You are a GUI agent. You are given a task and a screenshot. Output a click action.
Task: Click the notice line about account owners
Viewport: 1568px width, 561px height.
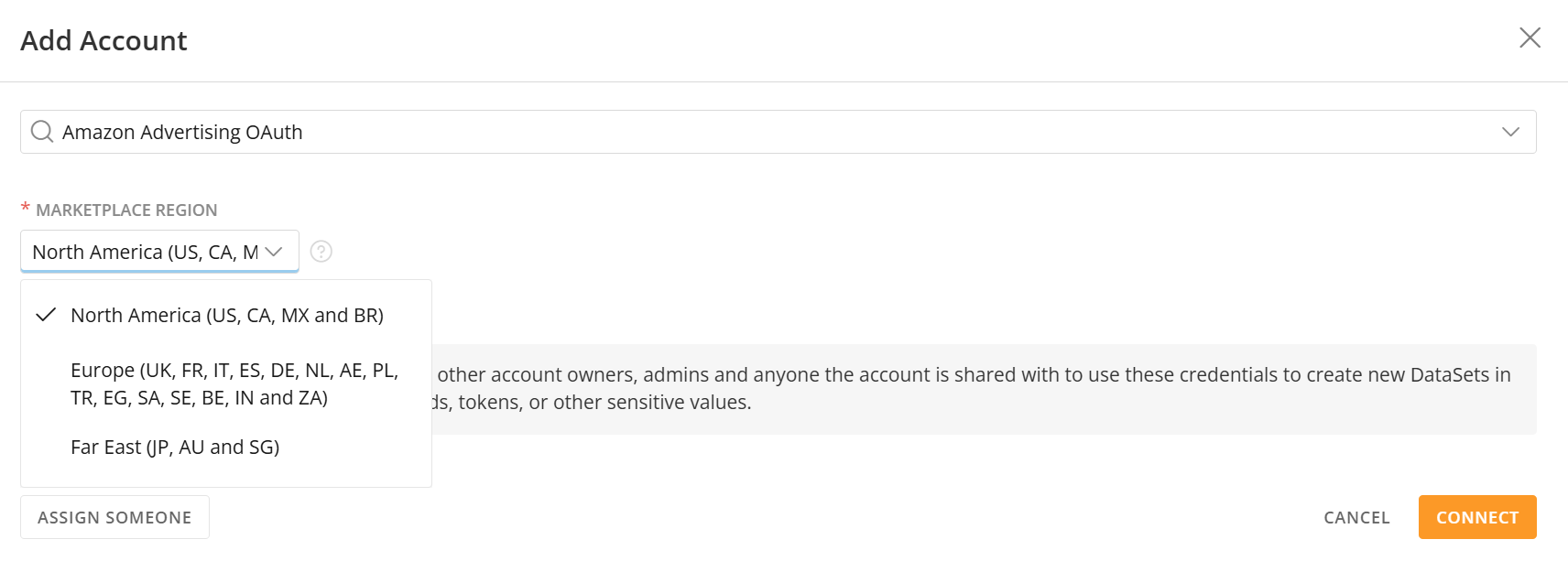point(973,375)
